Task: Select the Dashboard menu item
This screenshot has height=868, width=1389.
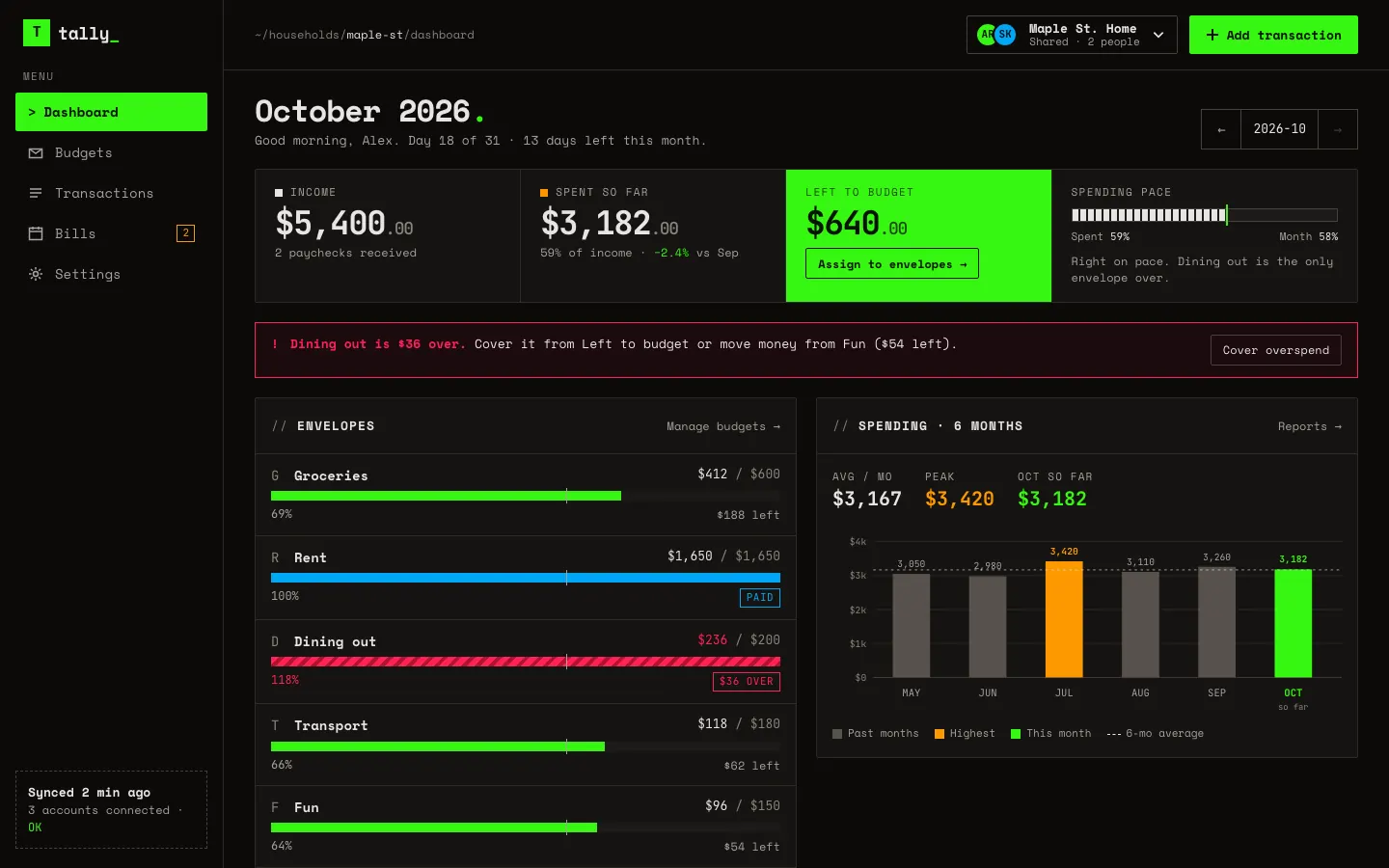Action: click(x=111, y=112)
